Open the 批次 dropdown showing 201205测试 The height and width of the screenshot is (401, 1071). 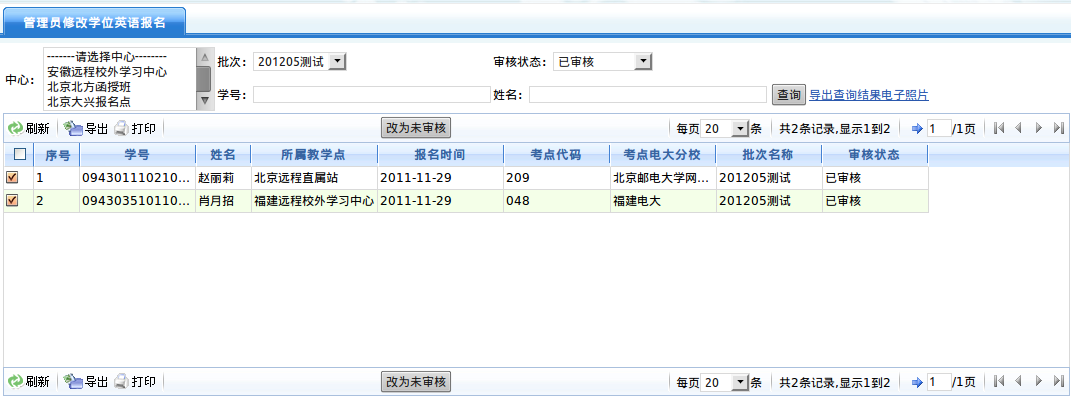[x=337, y=62]
